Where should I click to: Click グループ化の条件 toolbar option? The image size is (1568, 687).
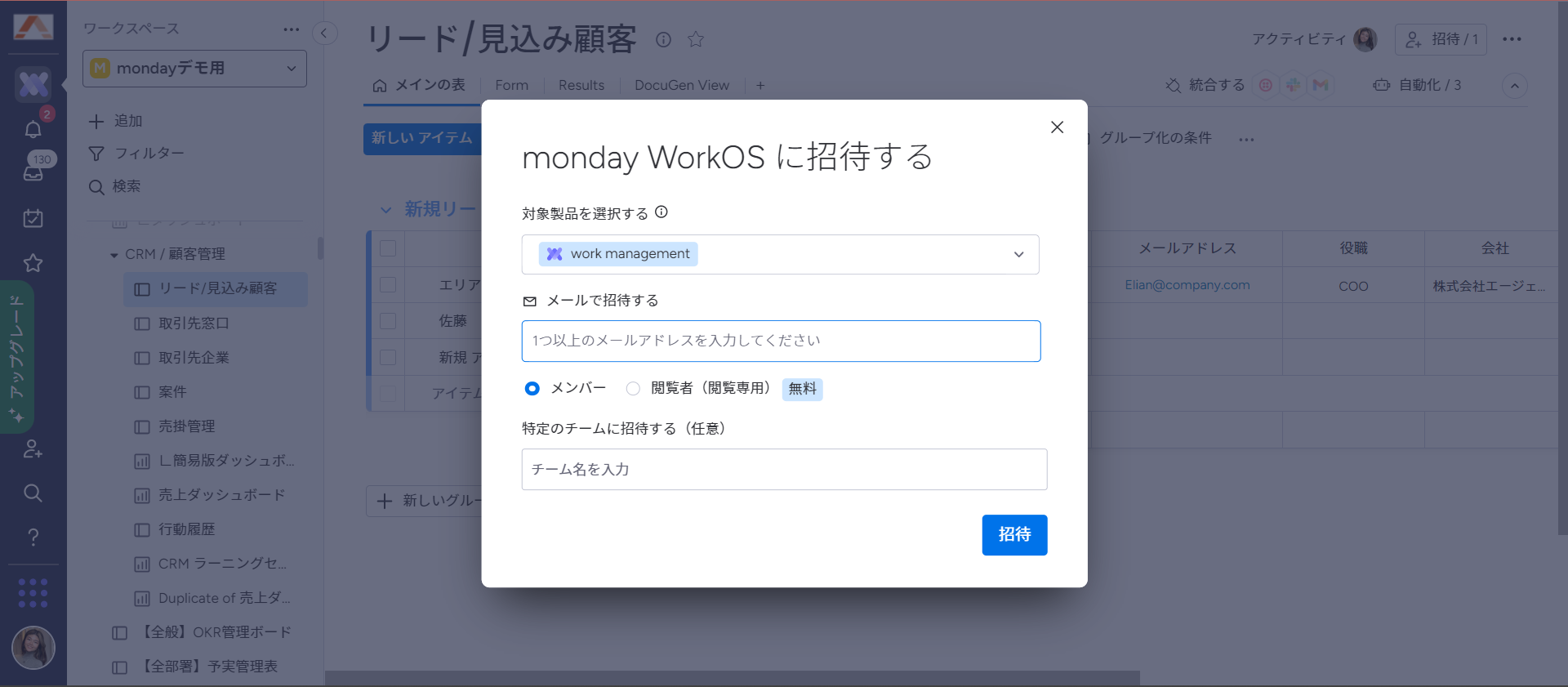pos(1155,138)
